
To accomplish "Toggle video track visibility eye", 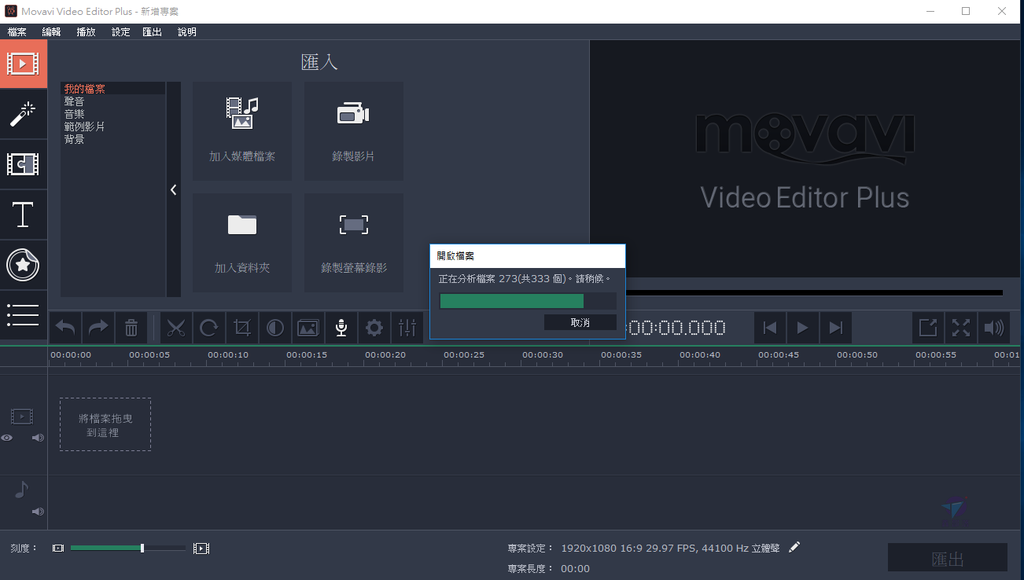I will [7, 438].
